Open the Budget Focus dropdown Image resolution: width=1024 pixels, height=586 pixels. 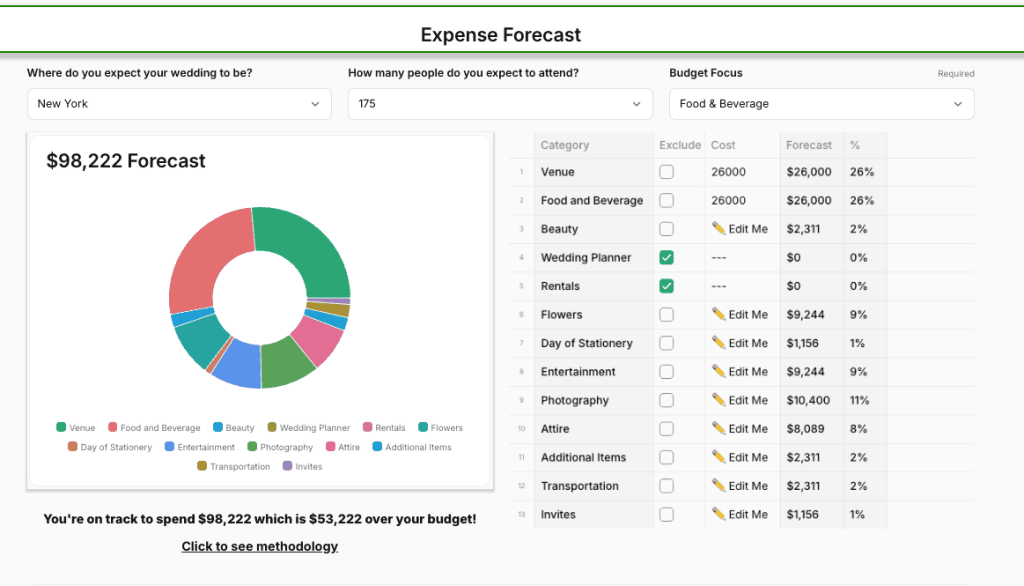tap(821, 104)
